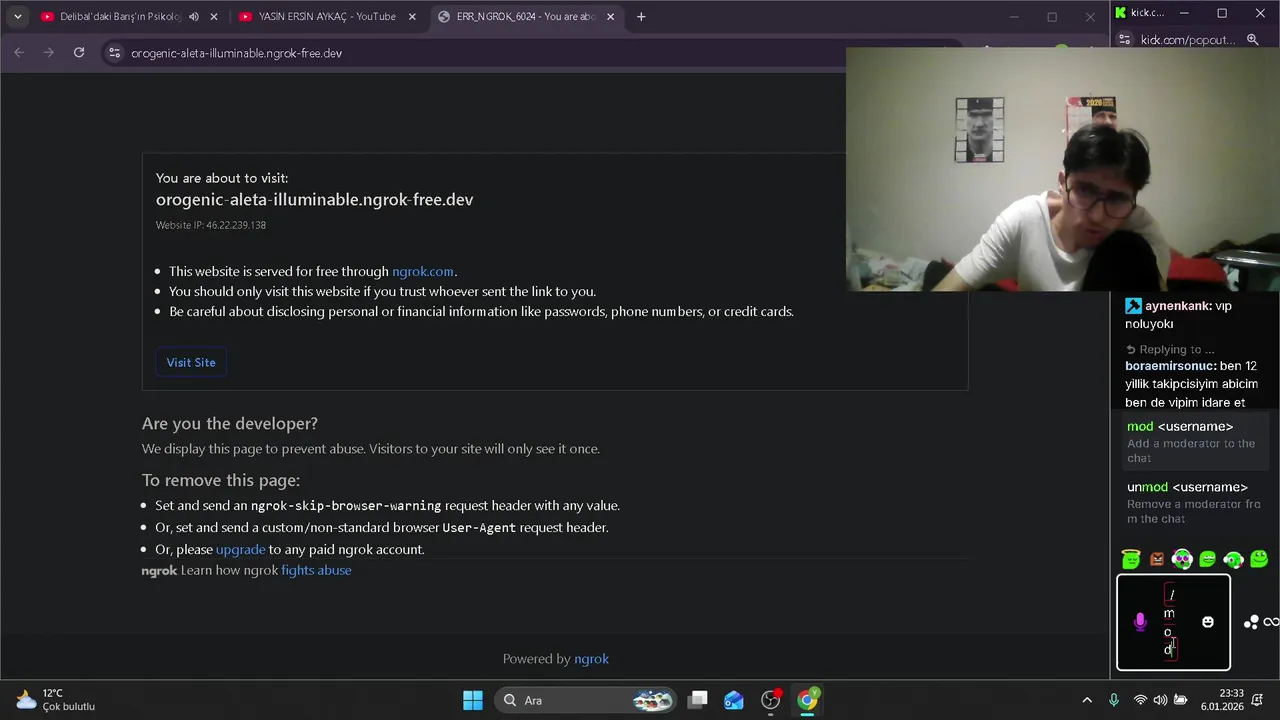Pick the angry brown block emote
The image size is (1280, 720).
1157,560
